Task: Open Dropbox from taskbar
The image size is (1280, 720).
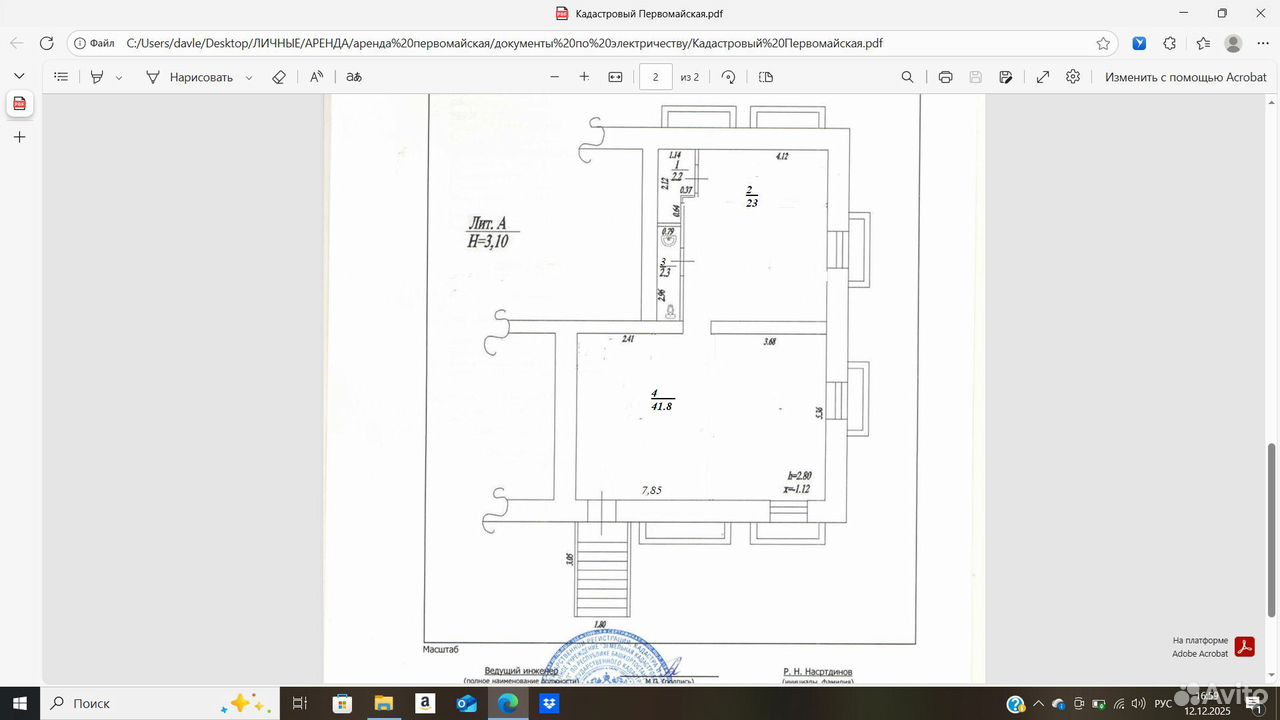Action: point(549,703)
